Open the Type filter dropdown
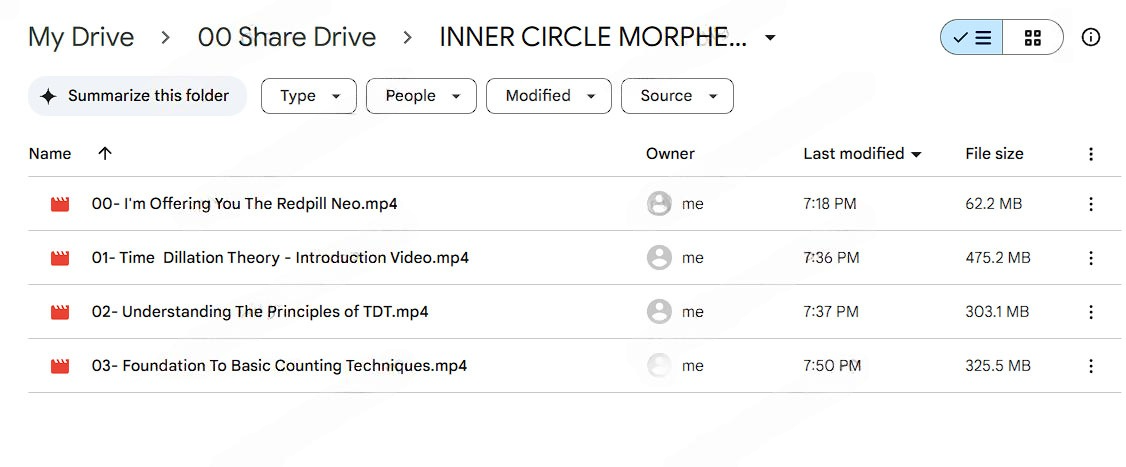The height and width of the screenshot is (467, 1126). pyautogui.click(x=309, y=96)
